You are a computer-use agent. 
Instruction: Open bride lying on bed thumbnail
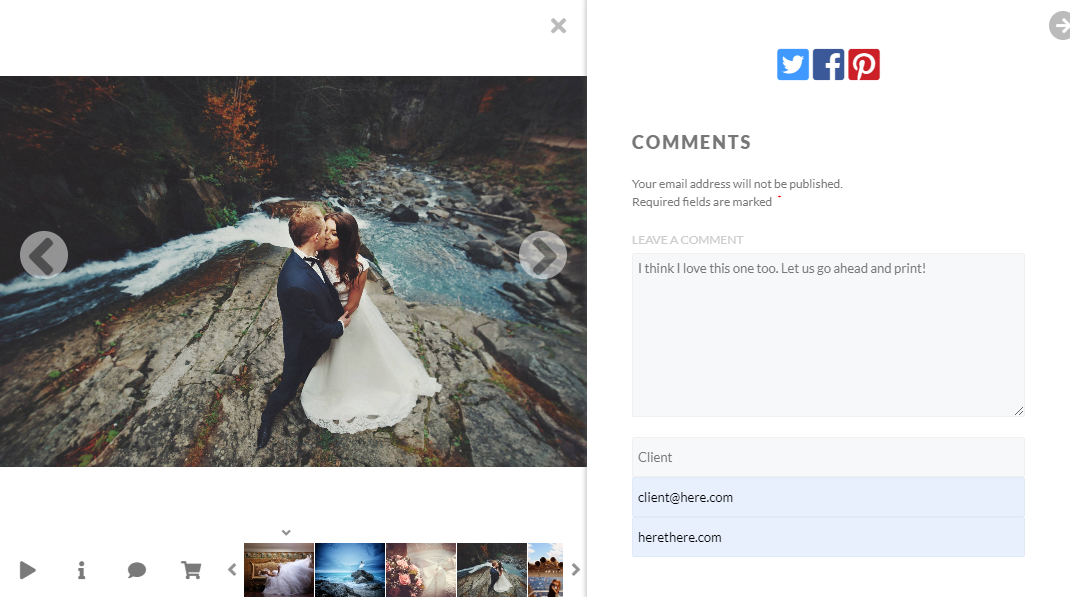279,570
